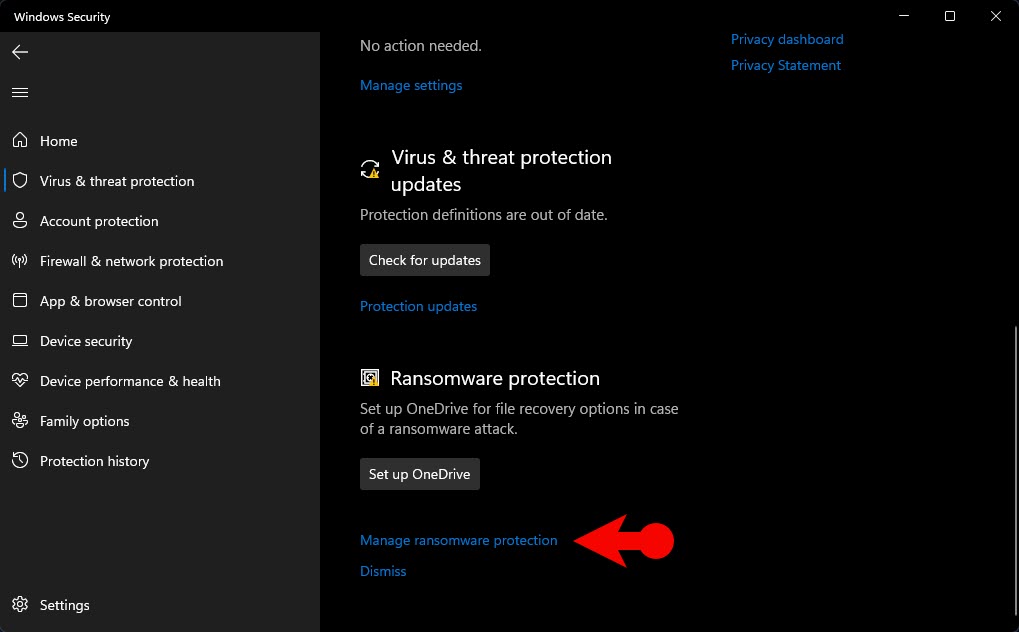Click the Dismiss link

click(383, 571)
